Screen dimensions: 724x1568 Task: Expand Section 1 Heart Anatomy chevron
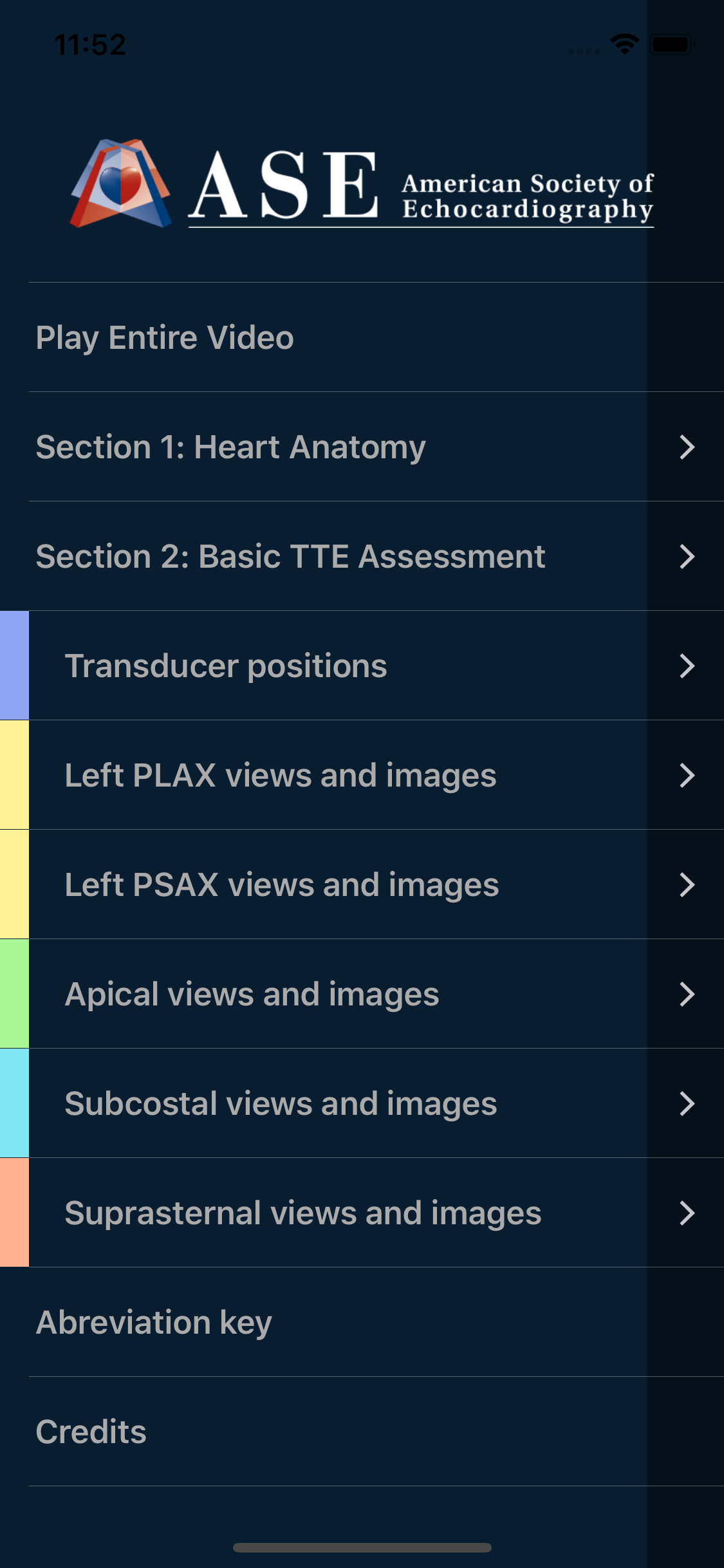pos(687,447)
